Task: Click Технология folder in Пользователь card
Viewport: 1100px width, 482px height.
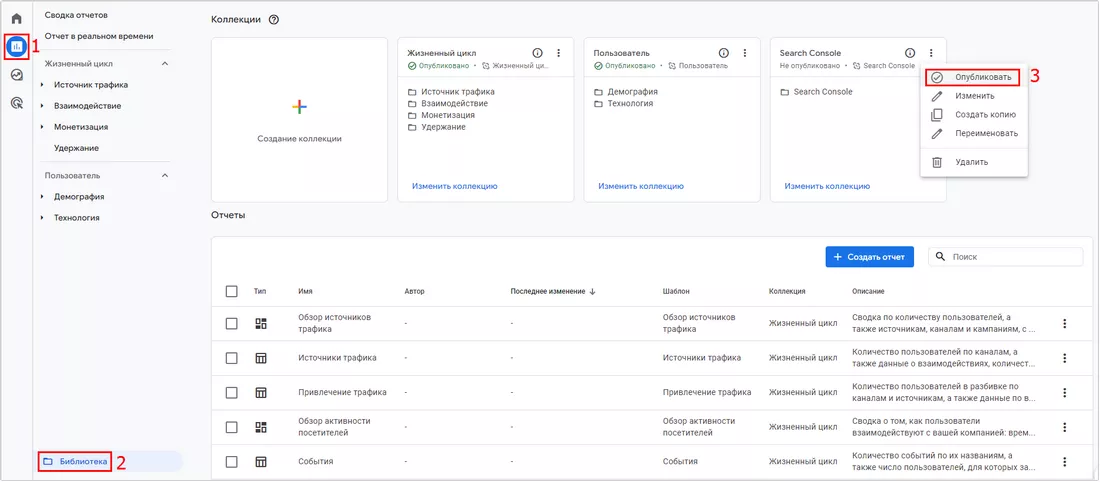Action: tap(624, 103)
